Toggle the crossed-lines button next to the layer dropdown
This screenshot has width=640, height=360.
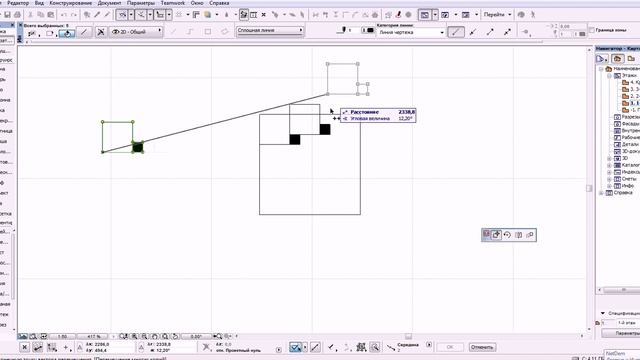coord(101,32)
